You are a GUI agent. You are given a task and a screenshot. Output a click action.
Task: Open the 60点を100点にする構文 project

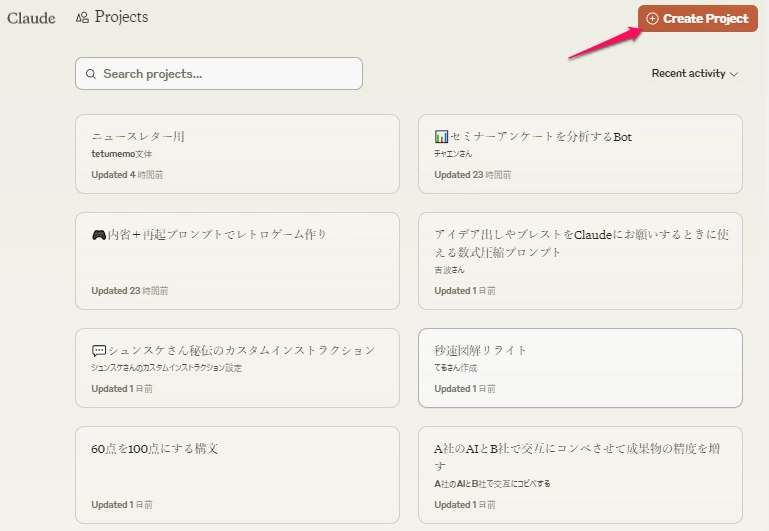coord(237,475)
